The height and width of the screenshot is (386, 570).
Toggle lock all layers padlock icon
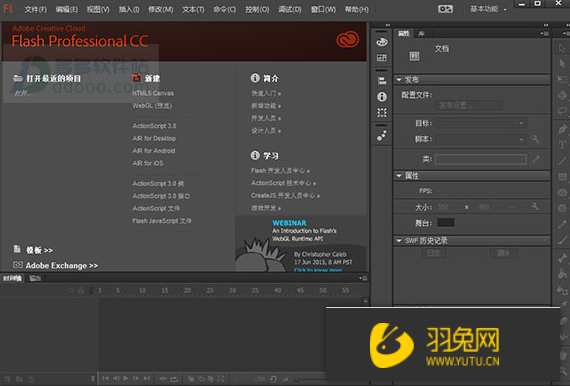pyautogui.click(x=81, y=290)
